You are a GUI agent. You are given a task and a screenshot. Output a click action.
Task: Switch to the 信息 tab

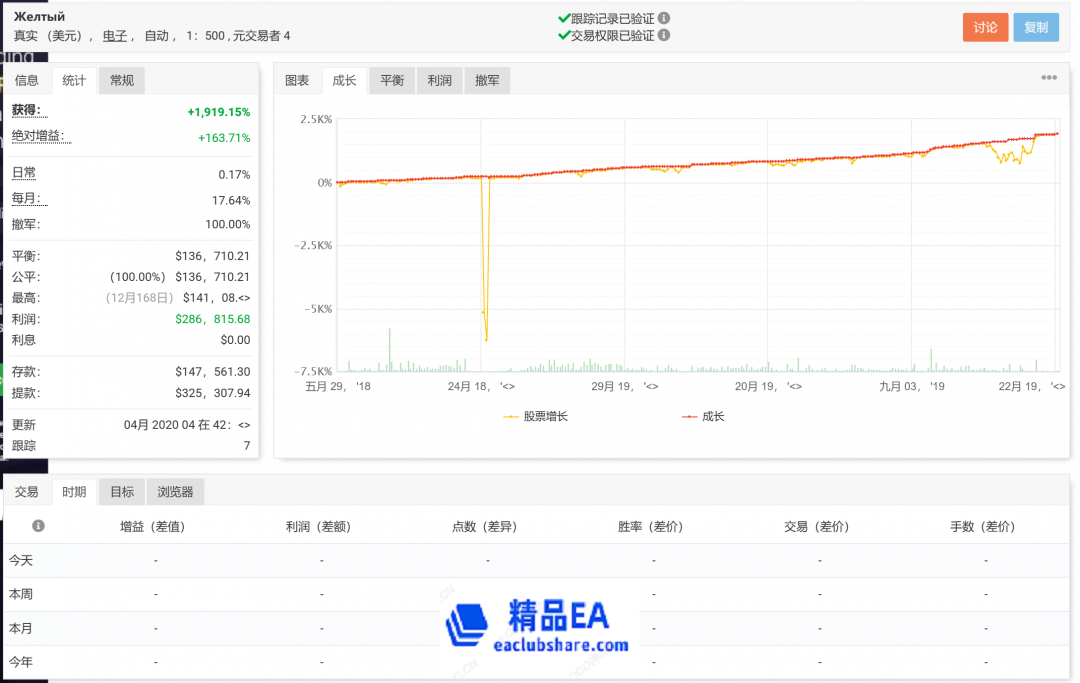coord(27,81)
